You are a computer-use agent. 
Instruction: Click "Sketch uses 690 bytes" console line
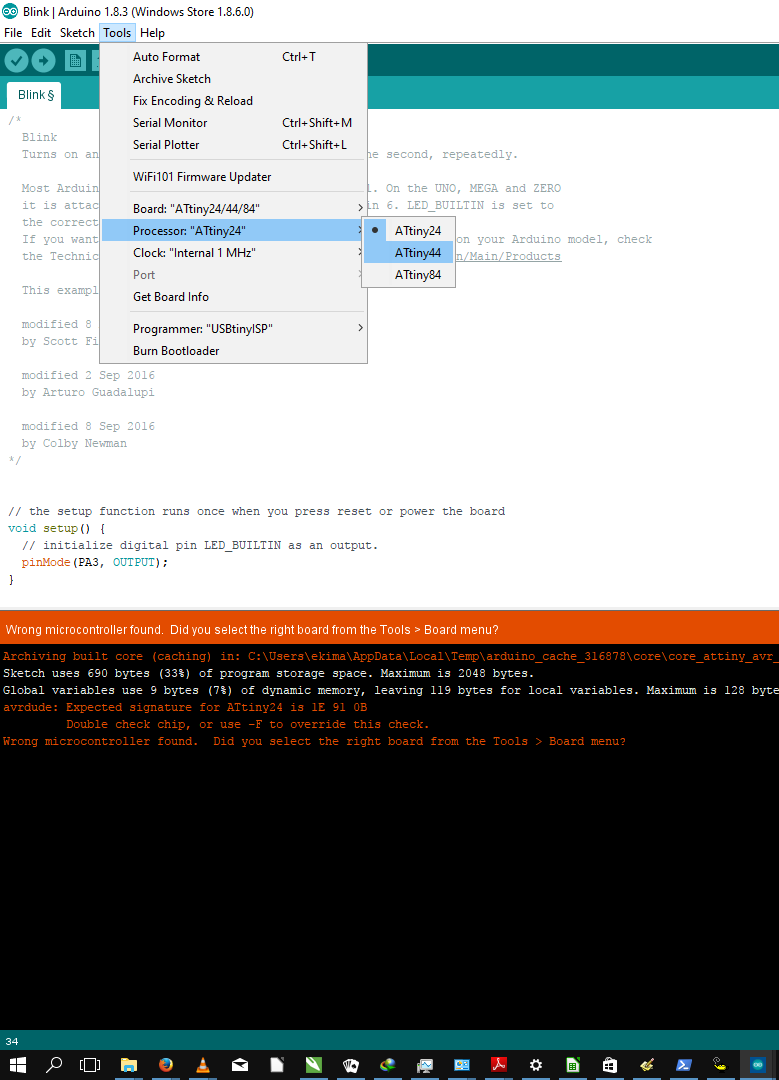(x=269, y=674)
